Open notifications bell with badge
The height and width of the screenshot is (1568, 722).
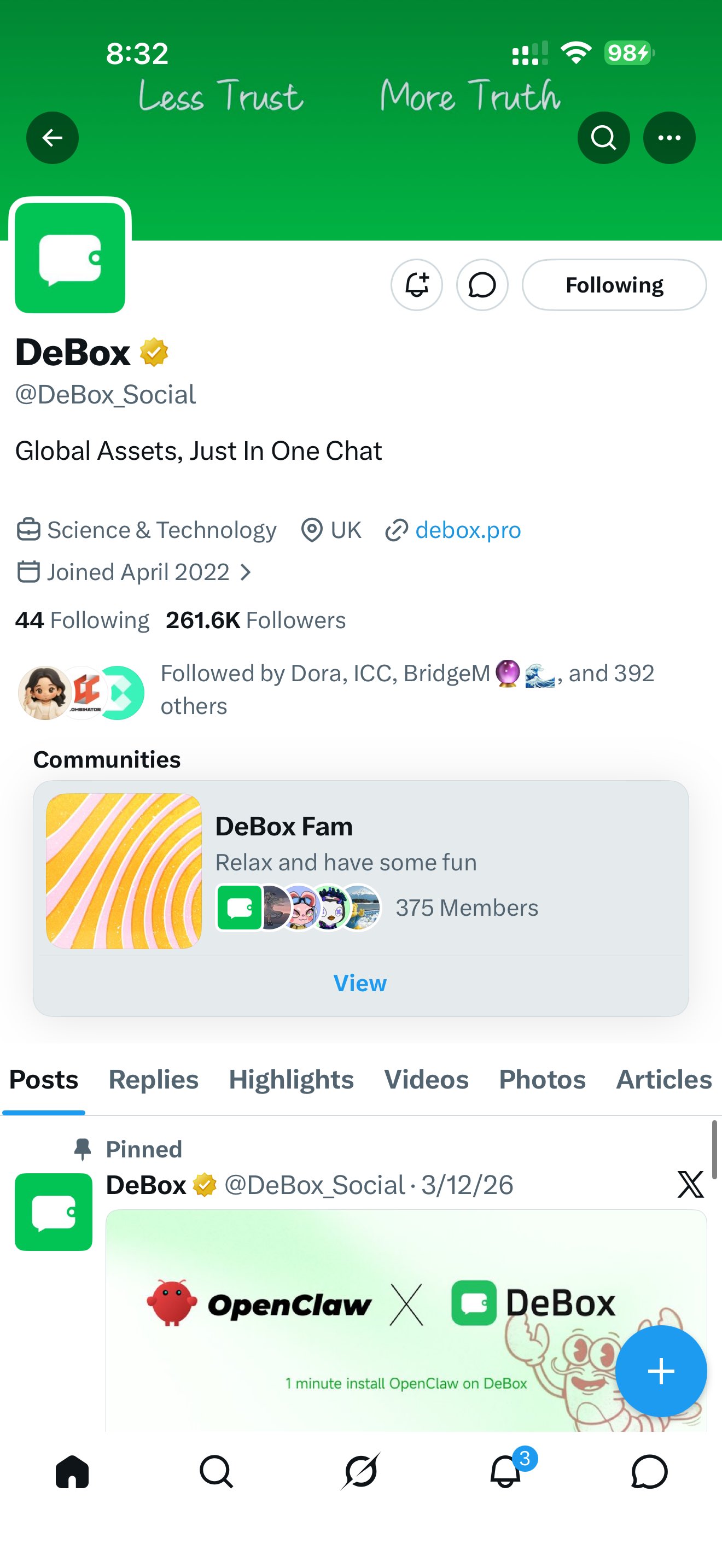506,1472
